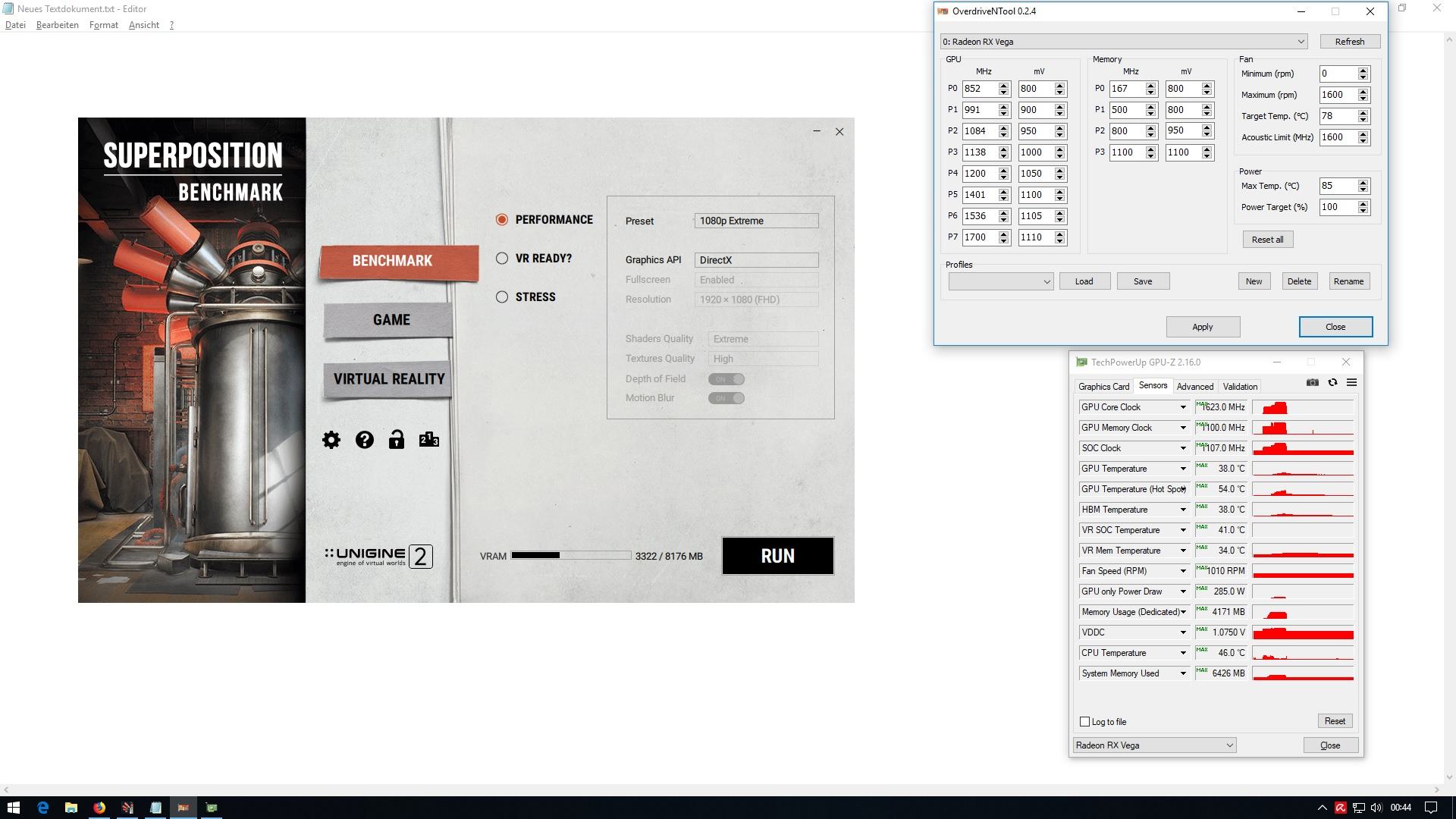Click the Fan Maximum (rpm) input field
Viewport: 1456px width, 819px height.
[1338, 95]
